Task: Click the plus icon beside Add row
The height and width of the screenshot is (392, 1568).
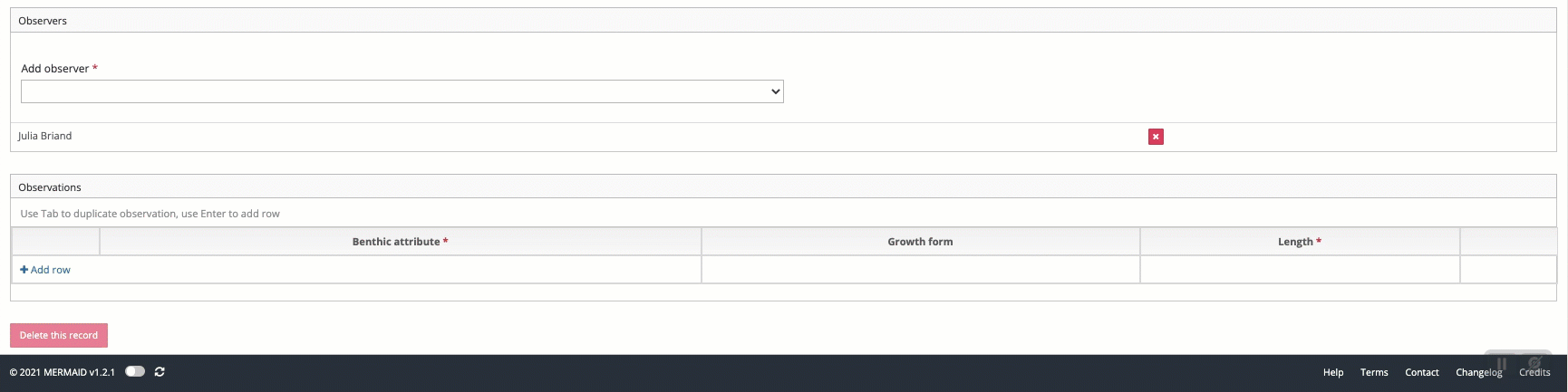Action: 24,270
